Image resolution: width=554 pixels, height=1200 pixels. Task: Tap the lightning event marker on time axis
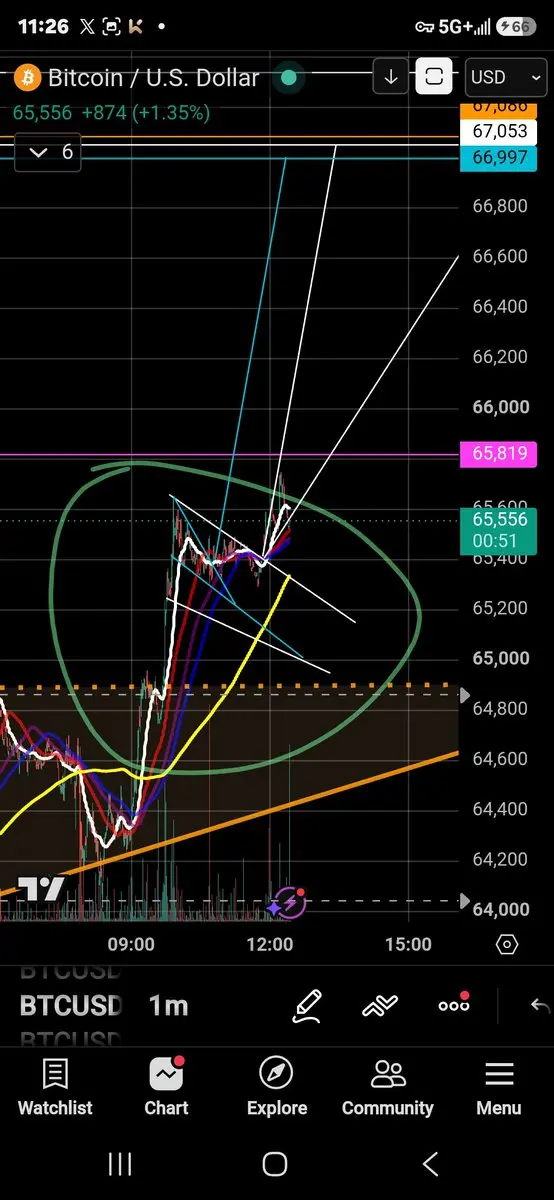(288, 903)
